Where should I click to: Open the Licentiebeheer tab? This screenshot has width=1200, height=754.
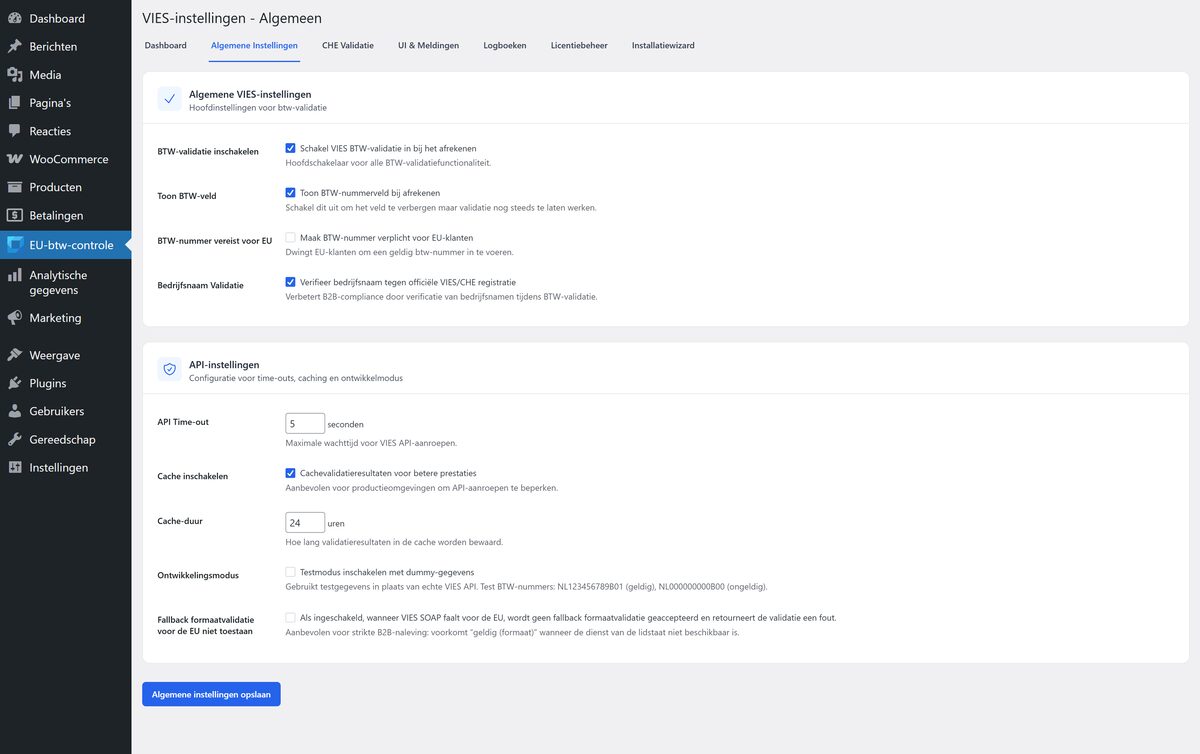click(x=579, y=46)
